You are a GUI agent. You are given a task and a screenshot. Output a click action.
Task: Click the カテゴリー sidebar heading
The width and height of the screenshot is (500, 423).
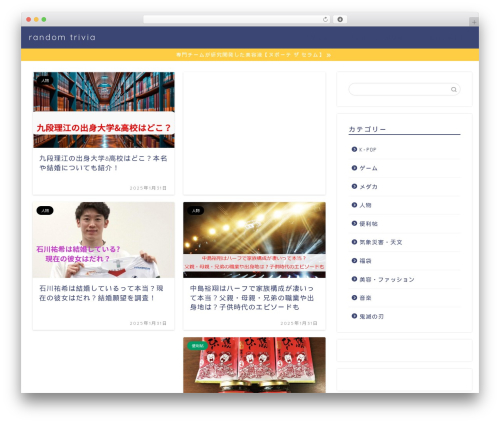[x=367, y=129]
